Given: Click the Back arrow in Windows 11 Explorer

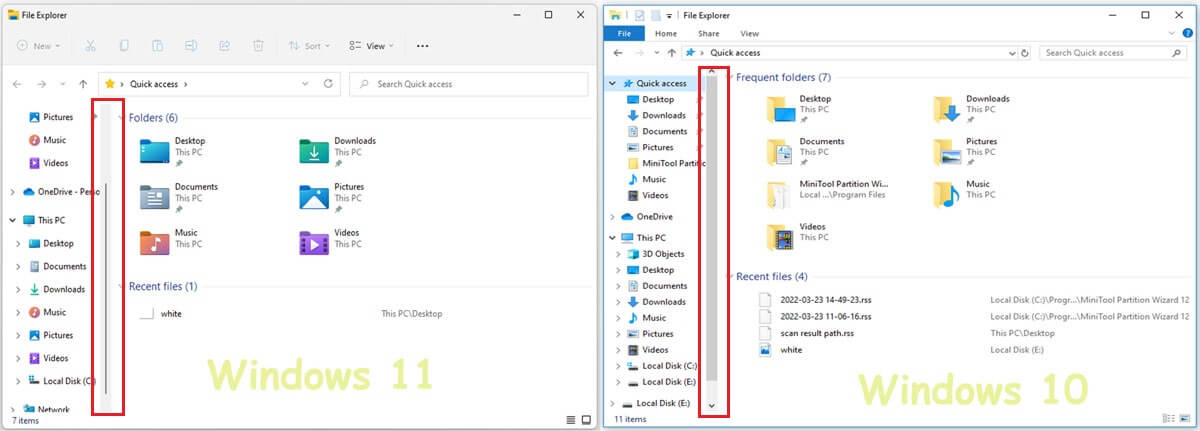Looking at the screenshot, I should 18,84.
